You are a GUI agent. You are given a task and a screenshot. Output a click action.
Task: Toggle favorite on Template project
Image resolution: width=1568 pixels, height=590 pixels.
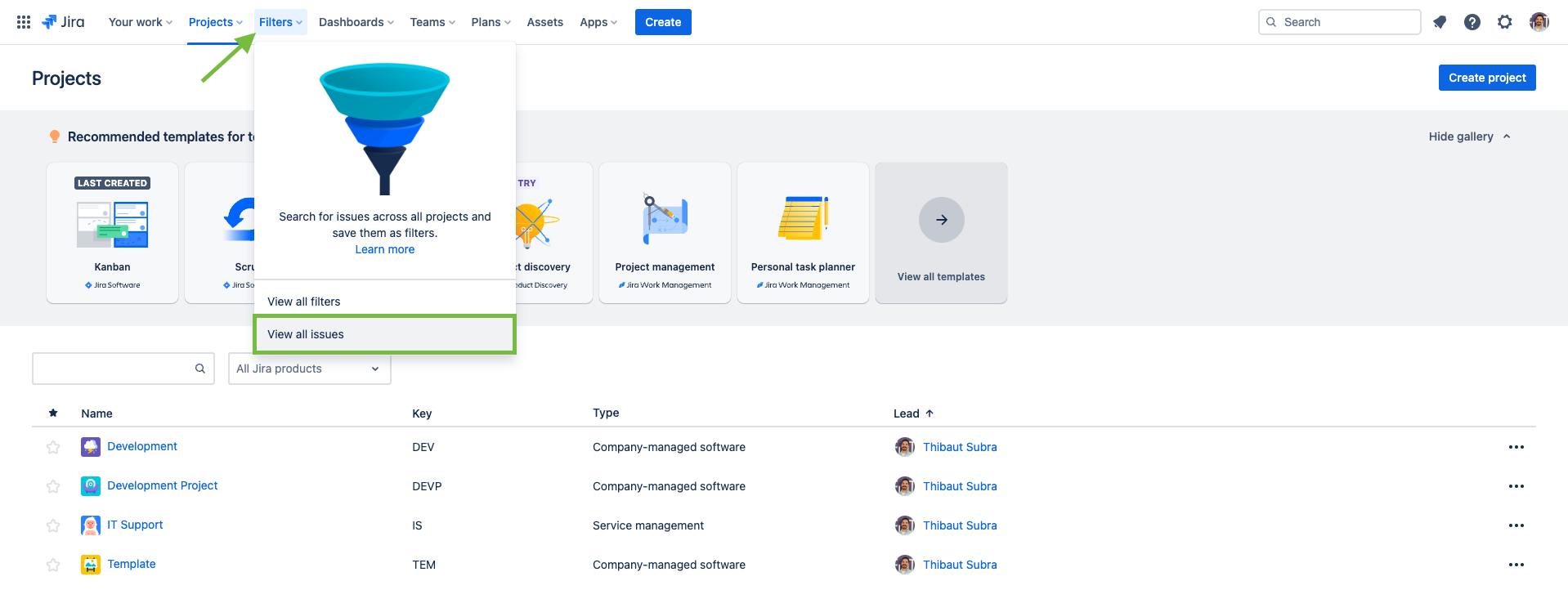[x=53, y=565]
